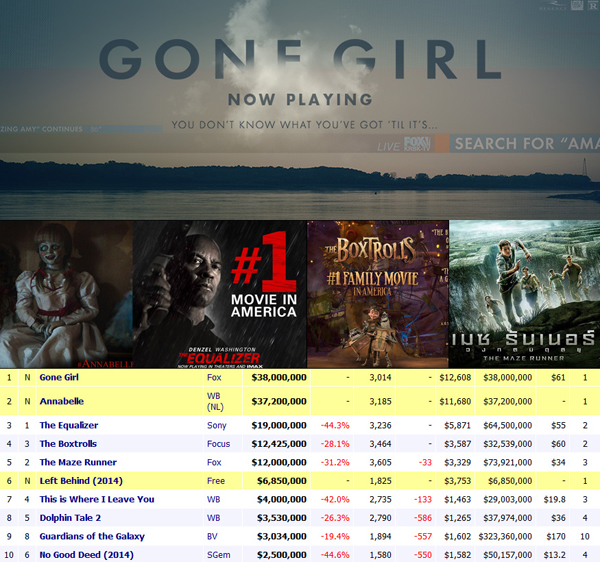Select -19.4% change for Guardians
This screenshot has width=600, height=562.
point(335,536)
